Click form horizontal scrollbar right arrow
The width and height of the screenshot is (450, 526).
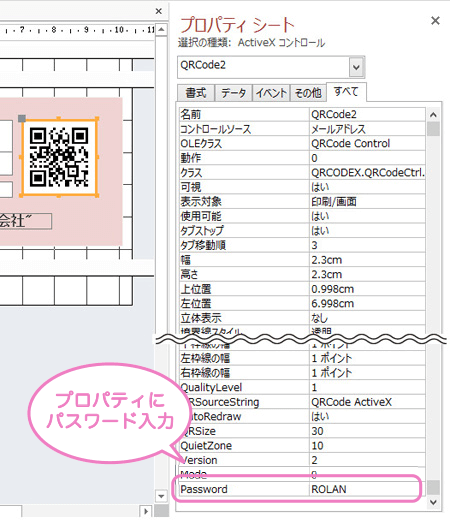tap(146, 511)
